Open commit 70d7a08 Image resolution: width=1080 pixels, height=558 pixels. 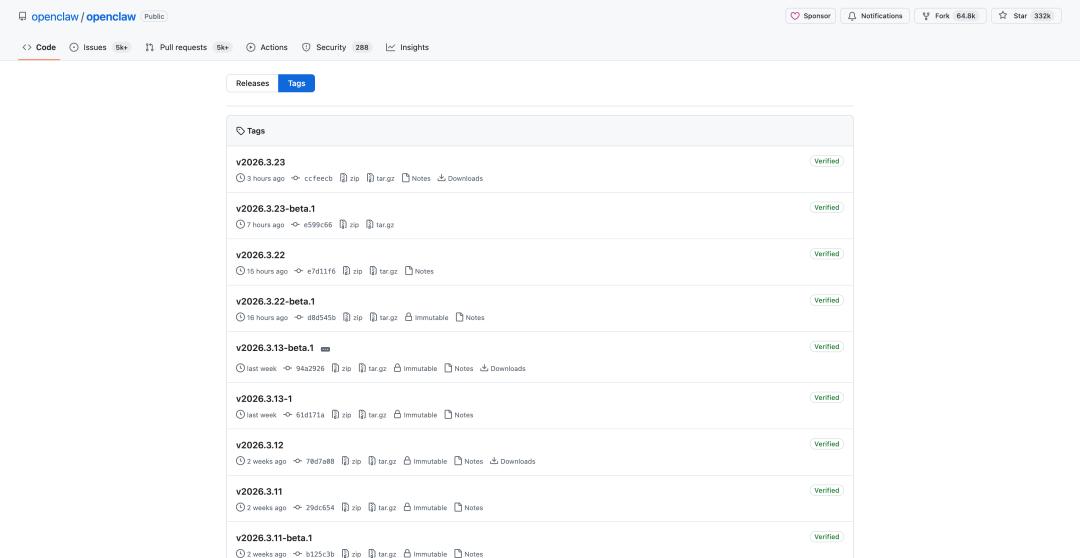314,462
